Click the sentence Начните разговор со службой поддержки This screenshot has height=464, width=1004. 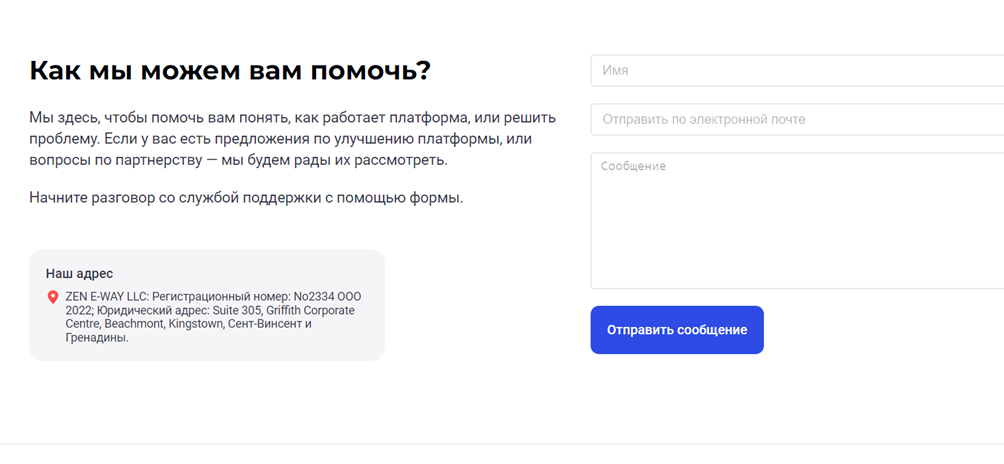246,198
